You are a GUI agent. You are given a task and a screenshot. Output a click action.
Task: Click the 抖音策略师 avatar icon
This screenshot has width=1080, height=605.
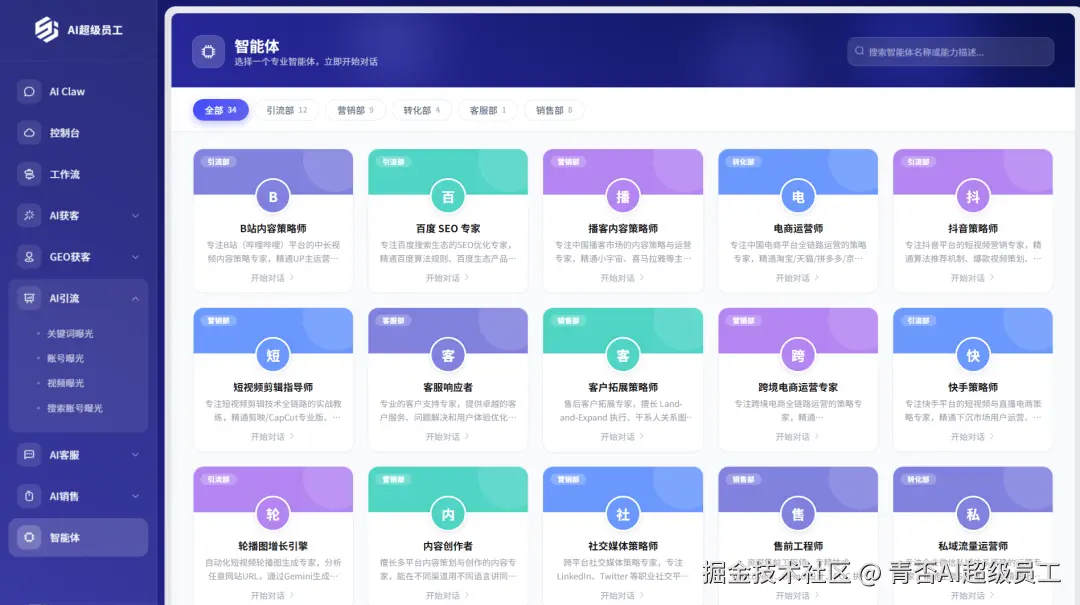973,196
